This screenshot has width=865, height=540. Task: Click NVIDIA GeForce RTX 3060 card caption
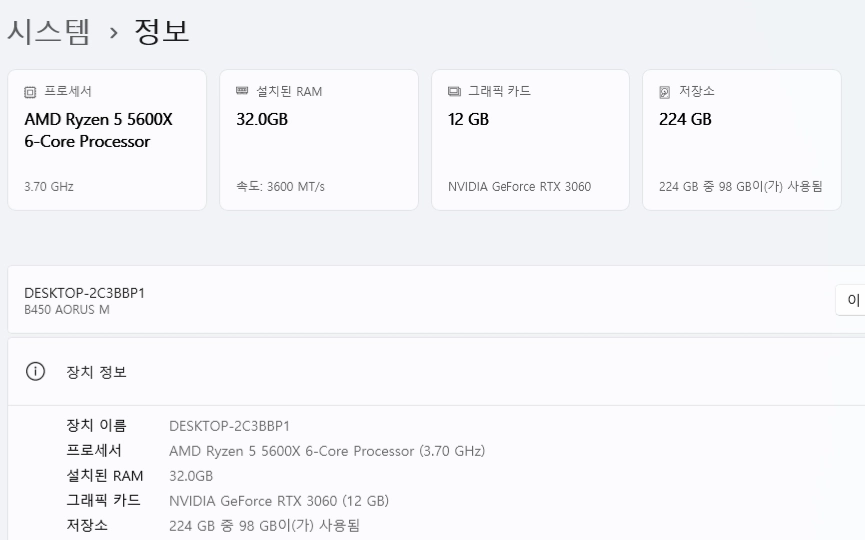click(519, 186)
